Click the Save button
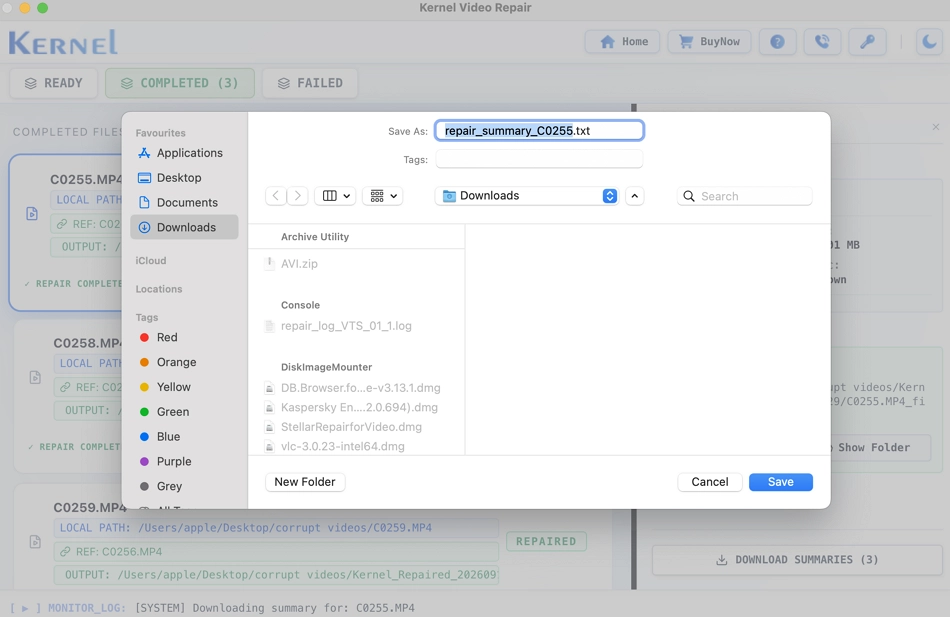The height and width of the screenshot is (617, 950). (x=781, y=482)
